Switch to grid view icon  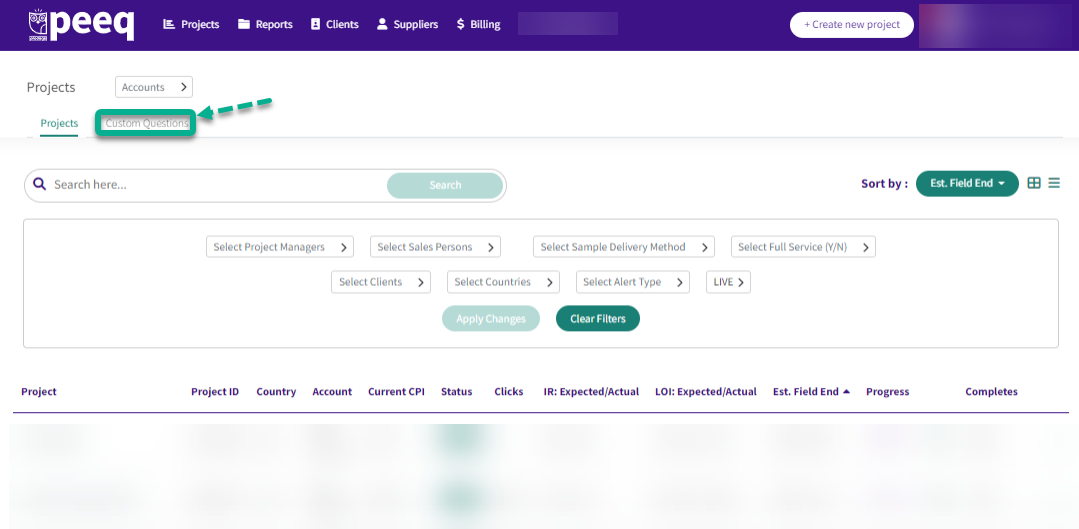coord(1034,183)
